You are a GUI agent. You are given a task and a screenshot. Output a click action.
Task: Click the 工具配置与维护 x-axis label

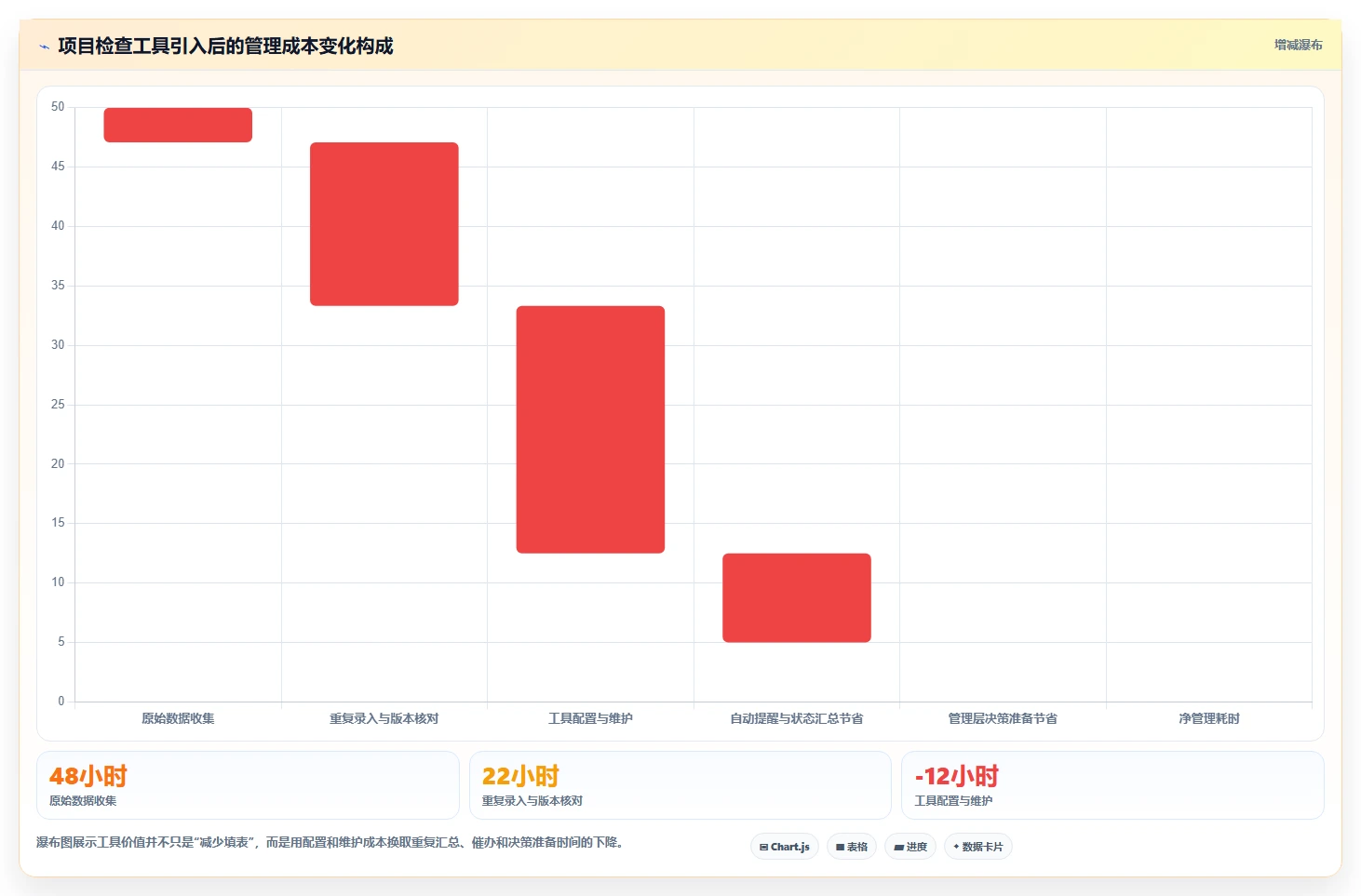[x=590, y=718]
